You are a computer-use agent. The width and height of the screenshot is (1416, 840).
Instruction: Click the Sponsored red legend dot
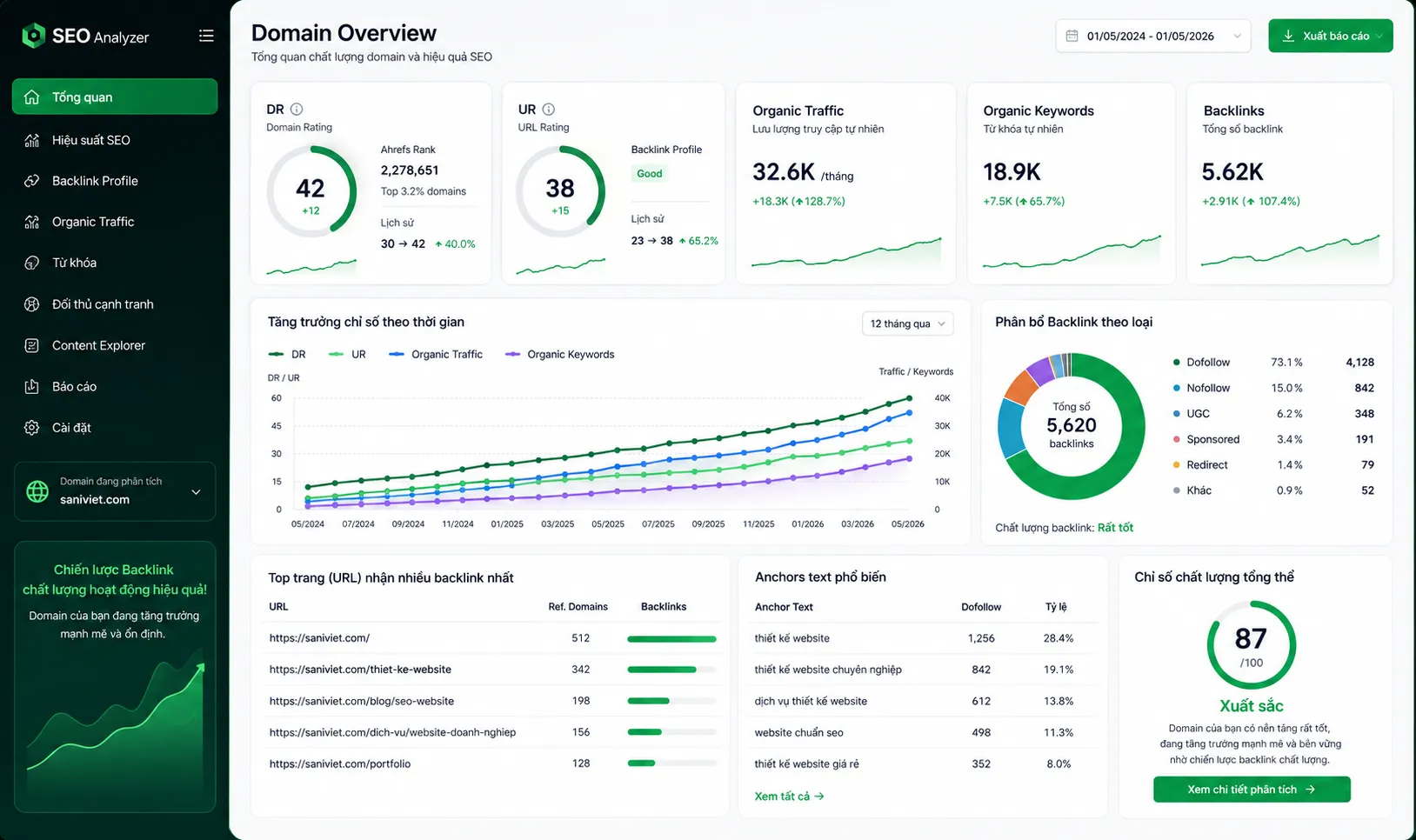[1177, 439]
